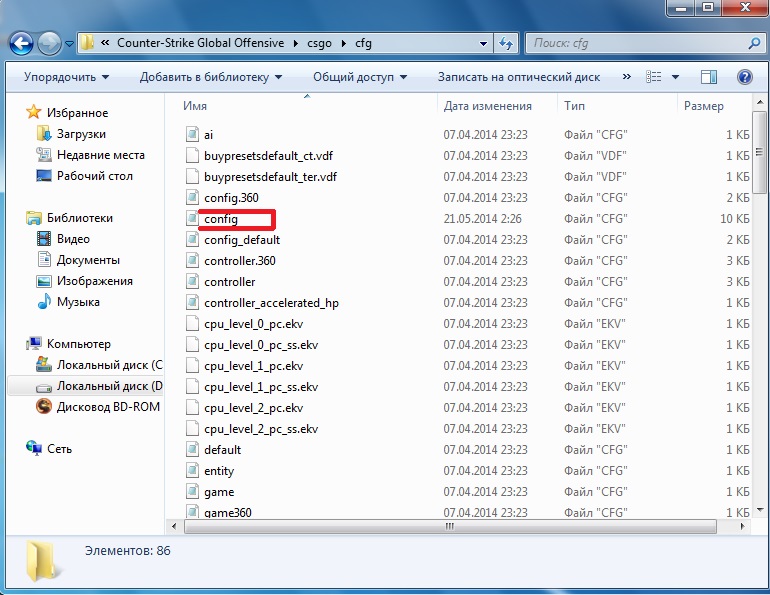This screenshot has height=595, width=770.
Task: Select cpu_level_1_pc_ss.ekv file icon
Action: (192, 387)
